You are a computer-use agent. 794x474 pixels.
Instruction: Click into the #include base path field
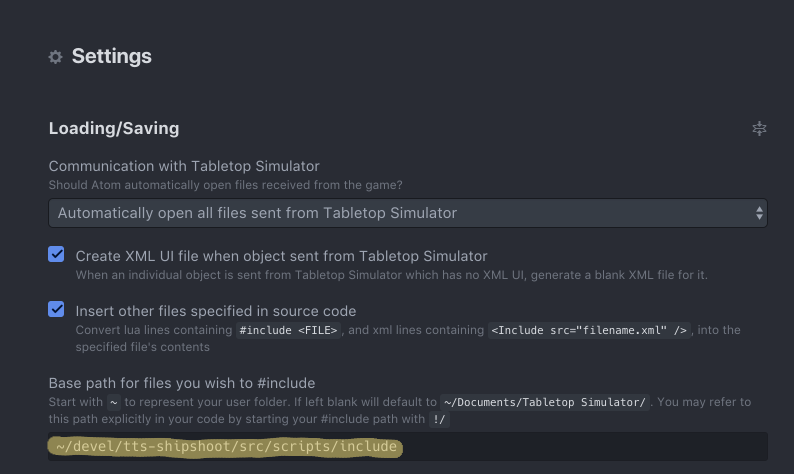pos(408,447)
